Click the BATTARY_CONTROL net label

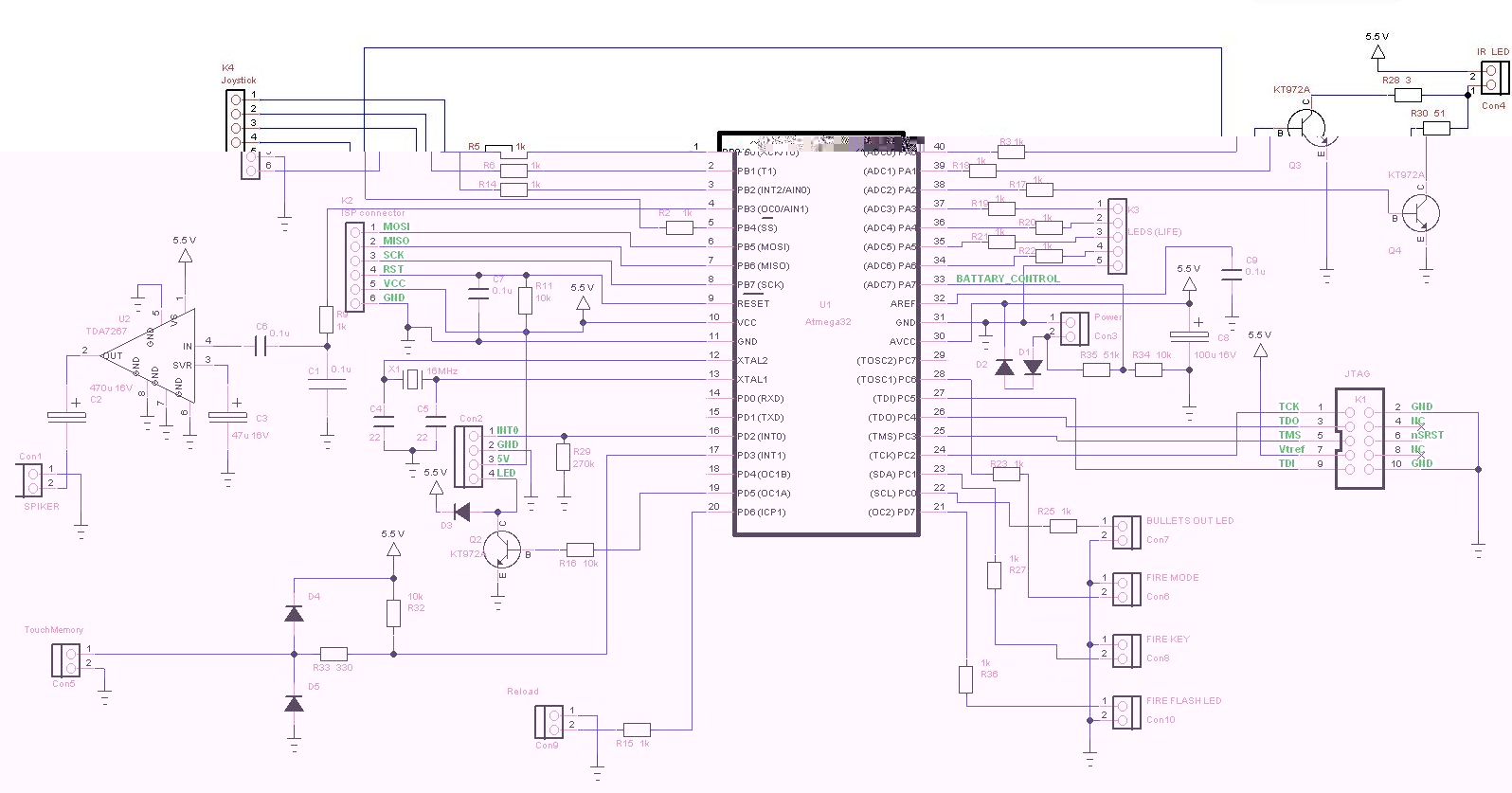(1008, 279)
